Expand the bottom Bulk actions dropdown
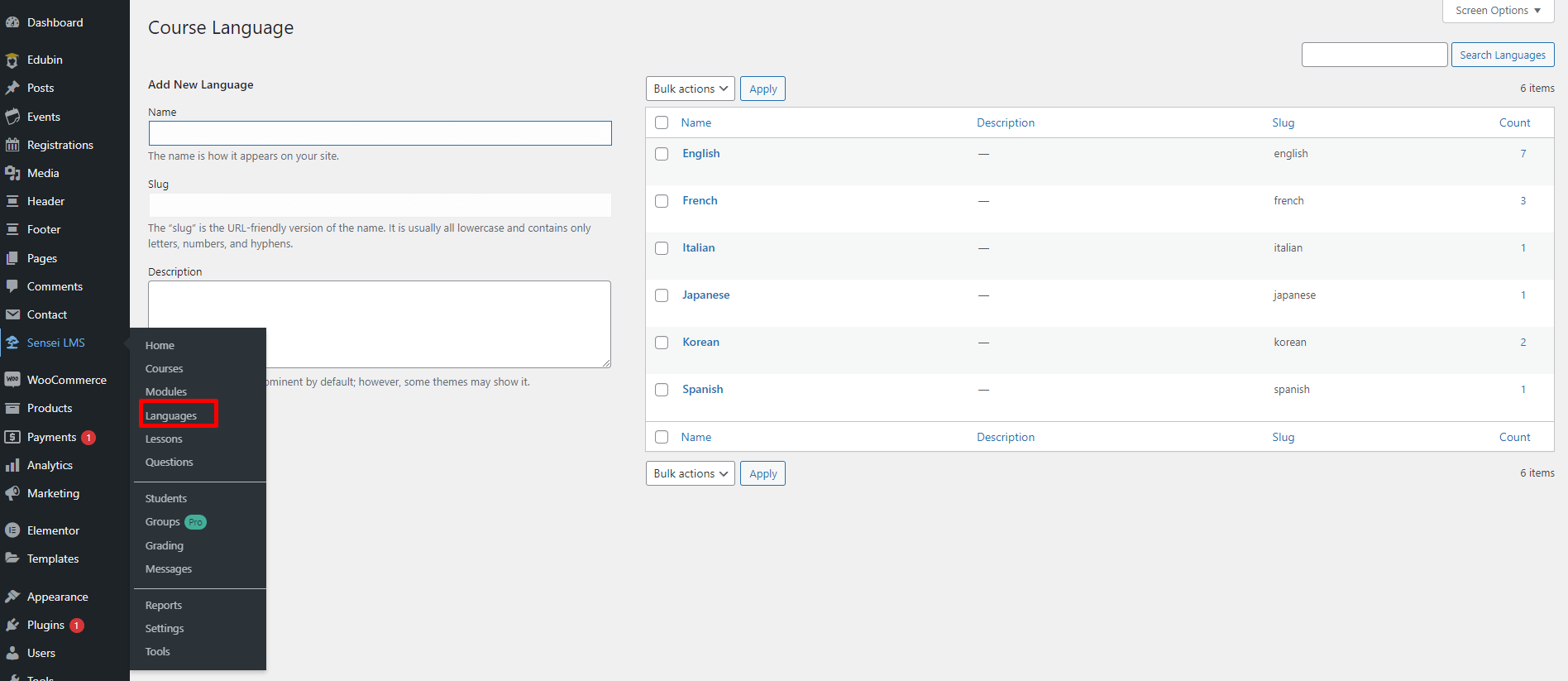Viewport: 1568px width, 681px height. point(690,473)
